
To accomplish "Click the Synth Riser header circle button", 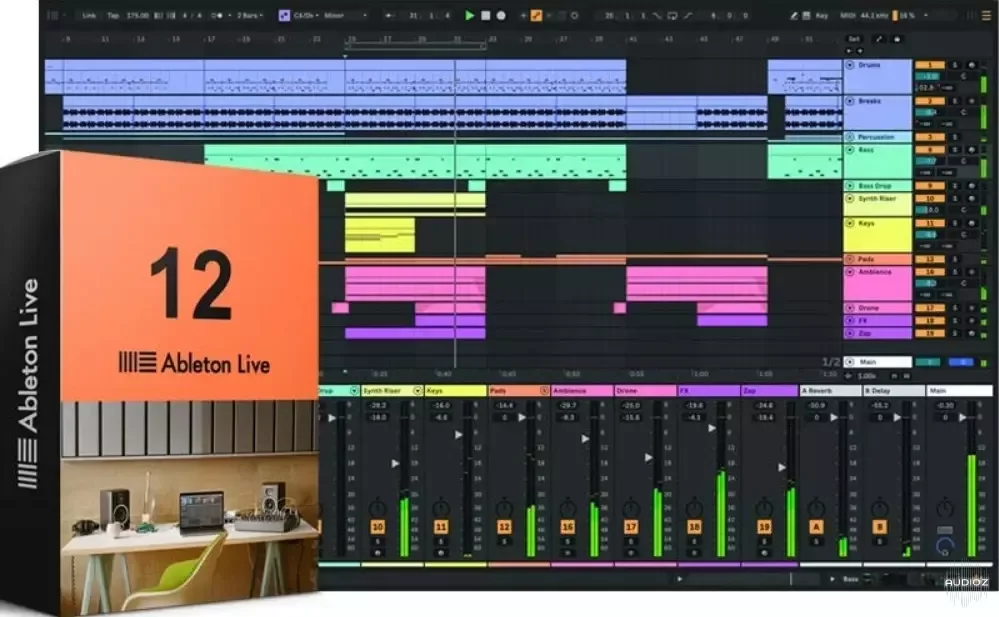I will (x=417, y=391).
